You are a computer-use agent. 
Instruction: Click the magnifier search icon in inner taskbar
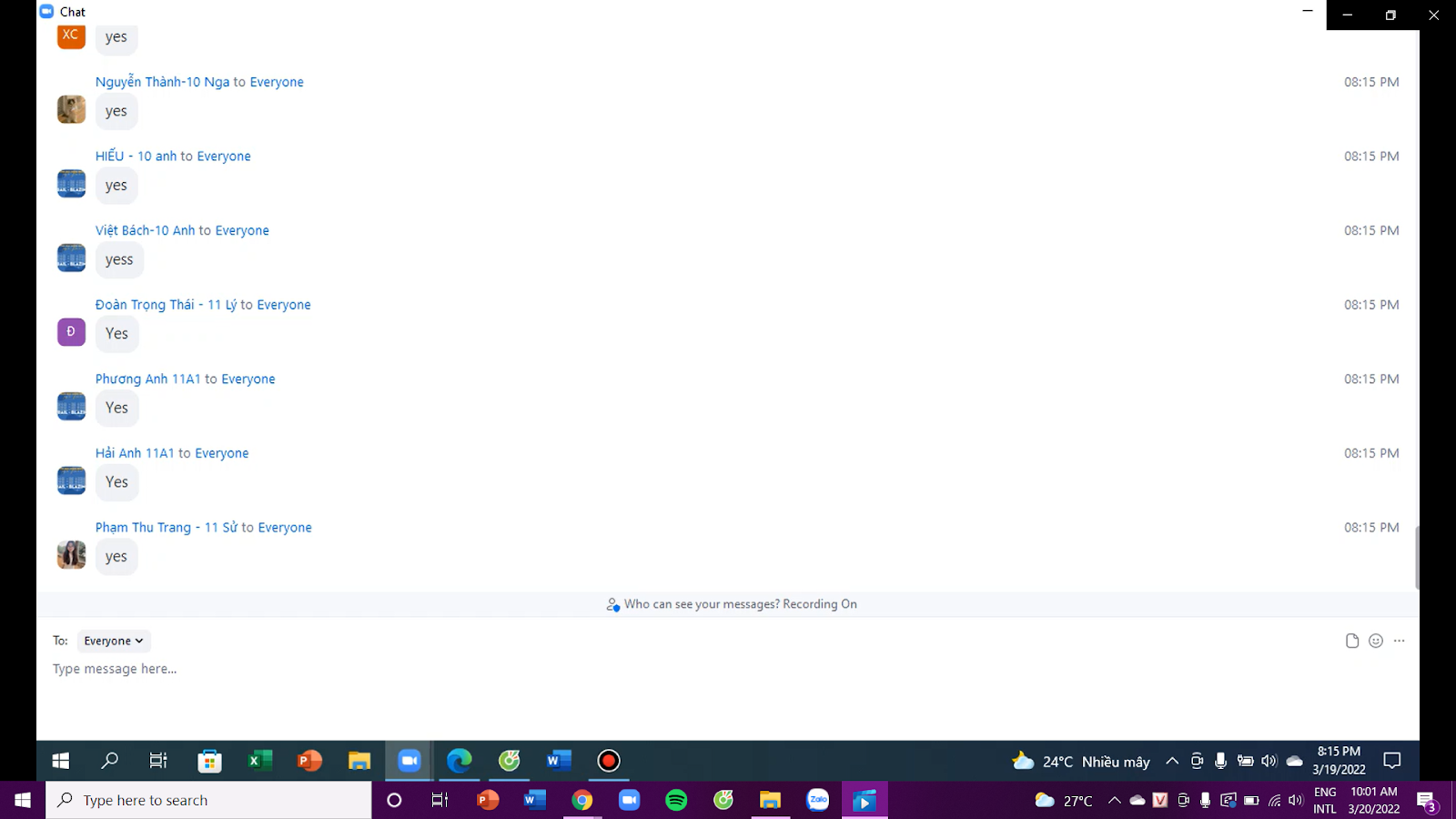click(x=110, y=761)
